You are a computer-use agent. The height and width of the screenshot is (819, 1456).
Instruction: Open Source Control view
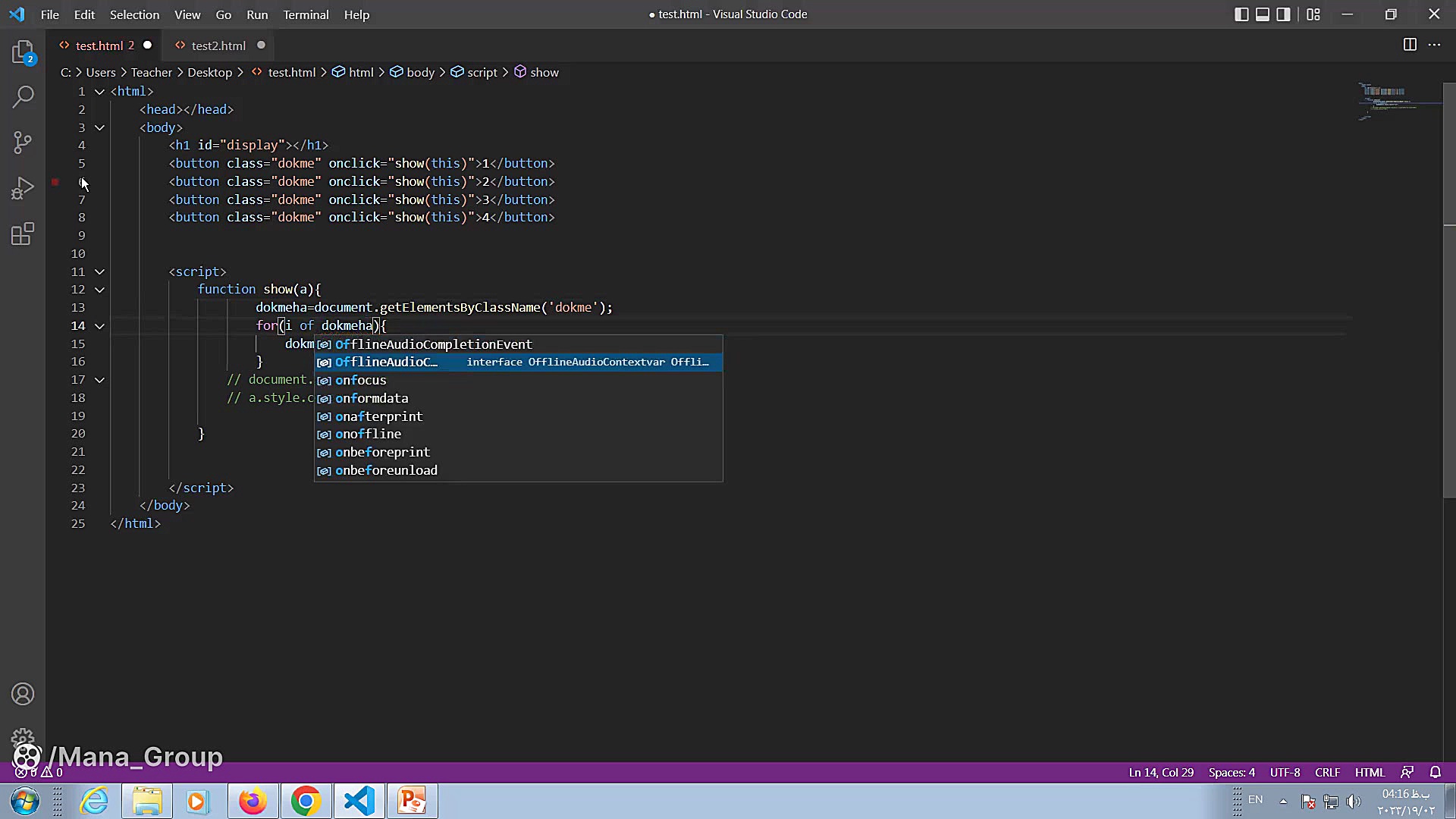point(23,142)
